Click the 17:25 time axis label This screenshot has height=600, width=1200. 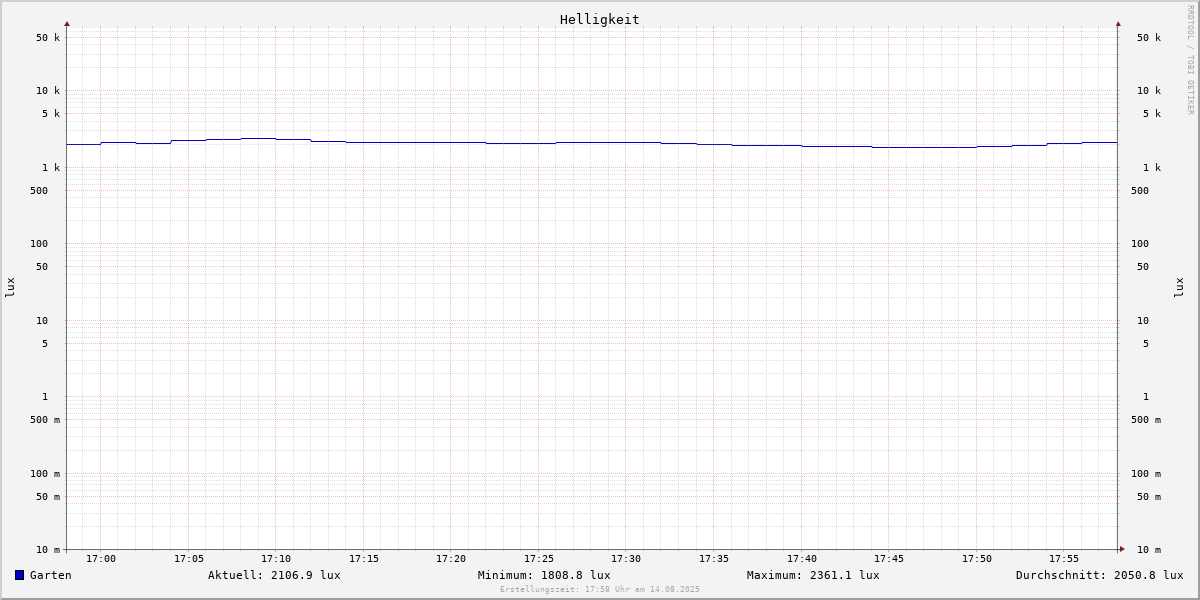pyautogui.click(x=539, y=559)
